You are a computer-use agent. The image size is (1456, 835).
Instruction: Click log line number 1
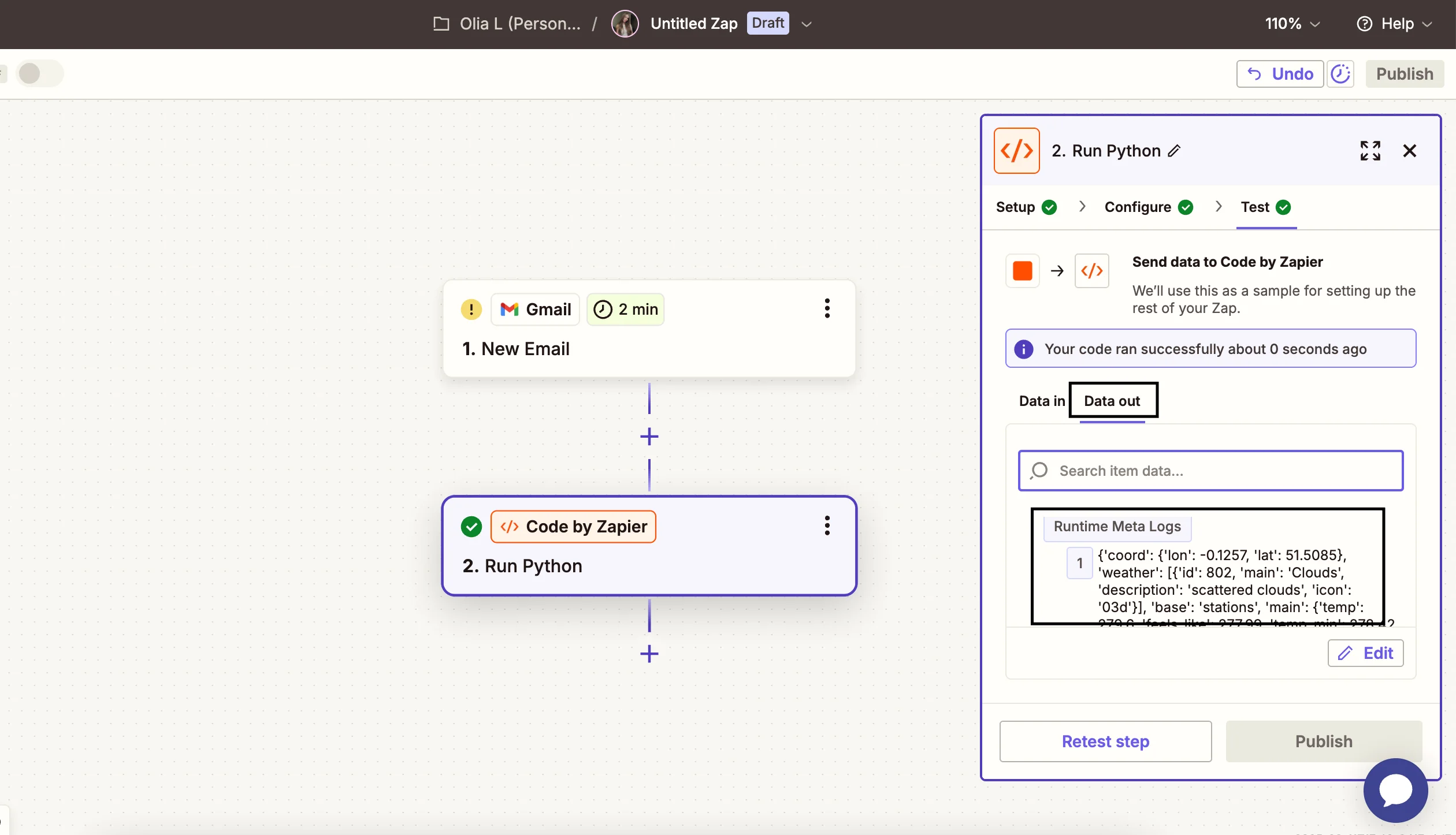click(x=1080, y=563)
